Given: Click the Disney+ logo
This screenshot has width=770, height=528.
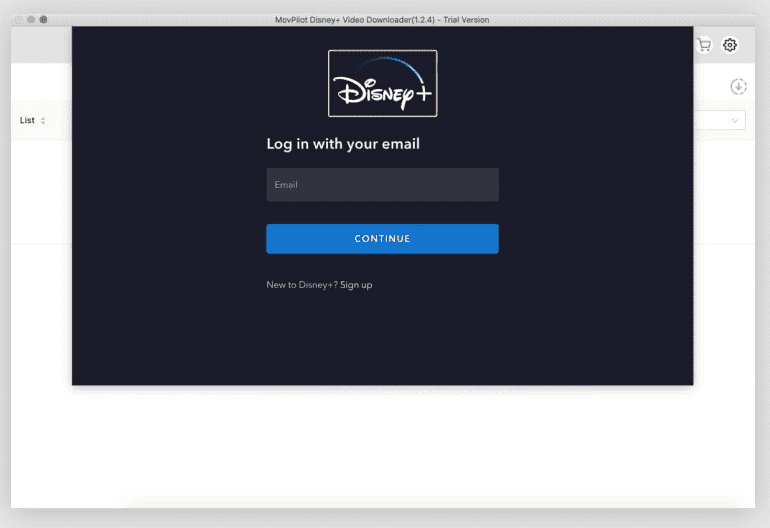Looking at the screenshot, I should (382, 84).
